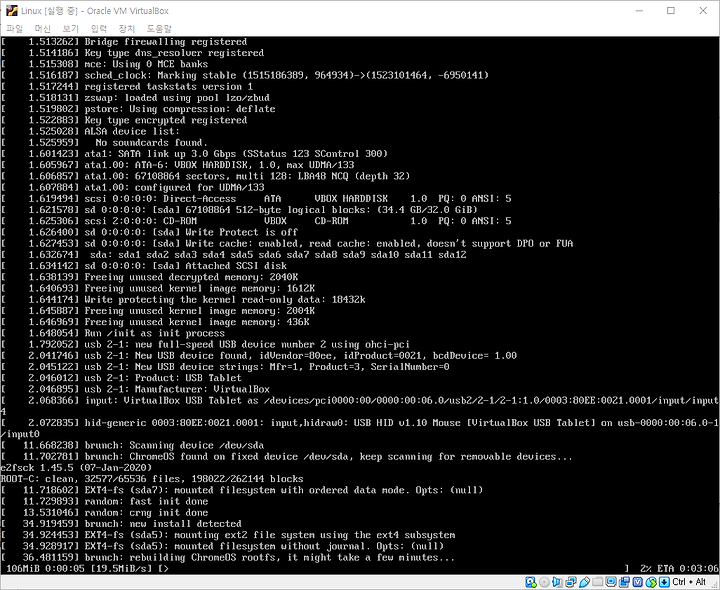
Task: Click the '2% ETA 0:03:06' progress text
Action: pyautogui.click(x=679, y=569)
